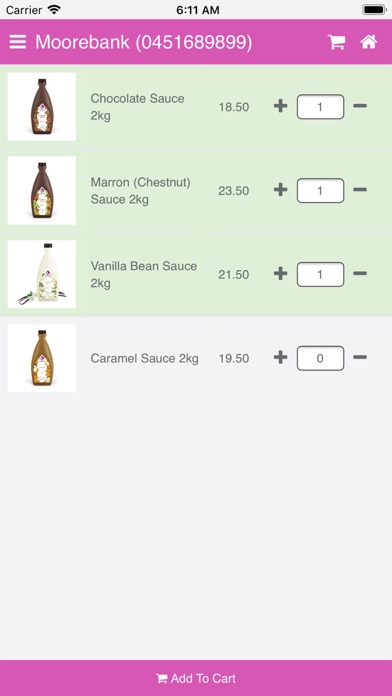Open the Caramel Sauce bottle thumbnail

(x=42, y=358)
